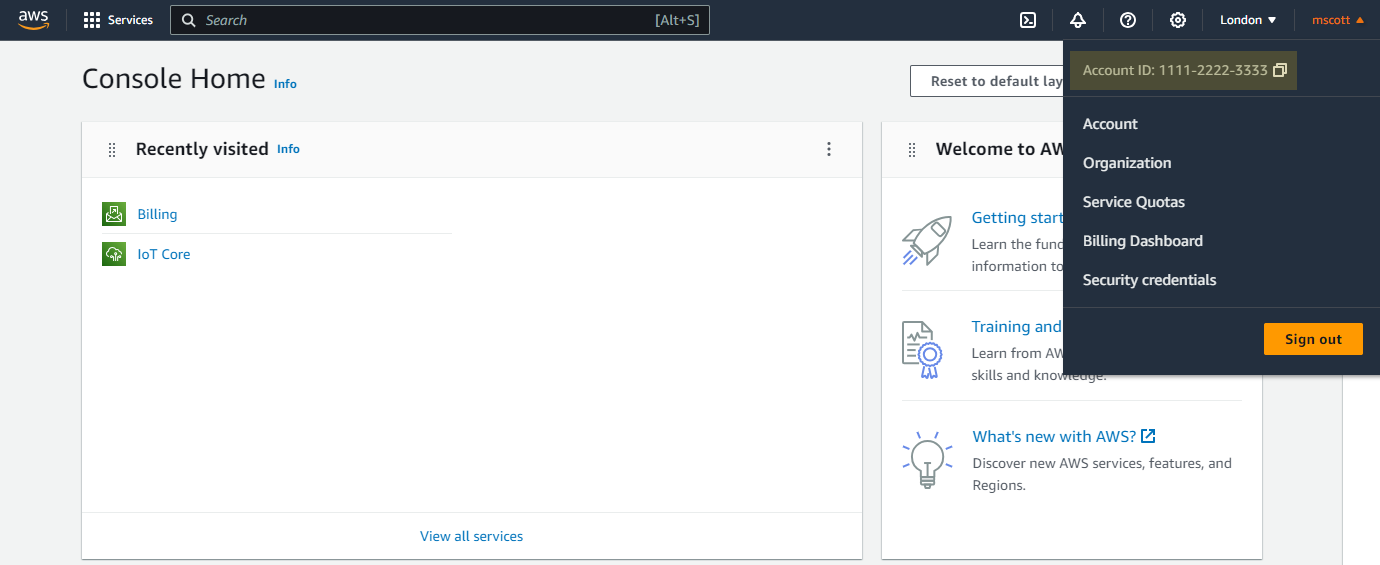Open the settings gear icon
The width and height of the screenshot is (1380, 565).
click(1178, 20)
